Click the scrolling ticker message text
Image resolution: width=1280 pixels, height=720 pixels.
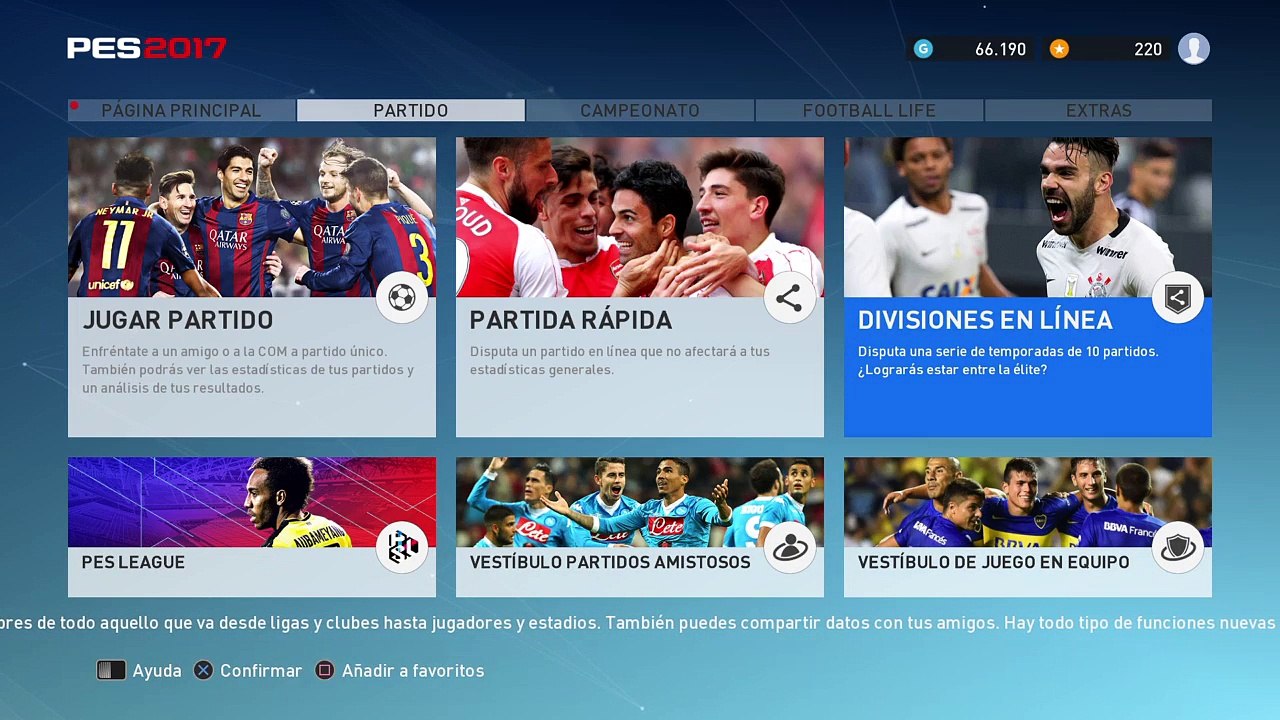[640, 623]
